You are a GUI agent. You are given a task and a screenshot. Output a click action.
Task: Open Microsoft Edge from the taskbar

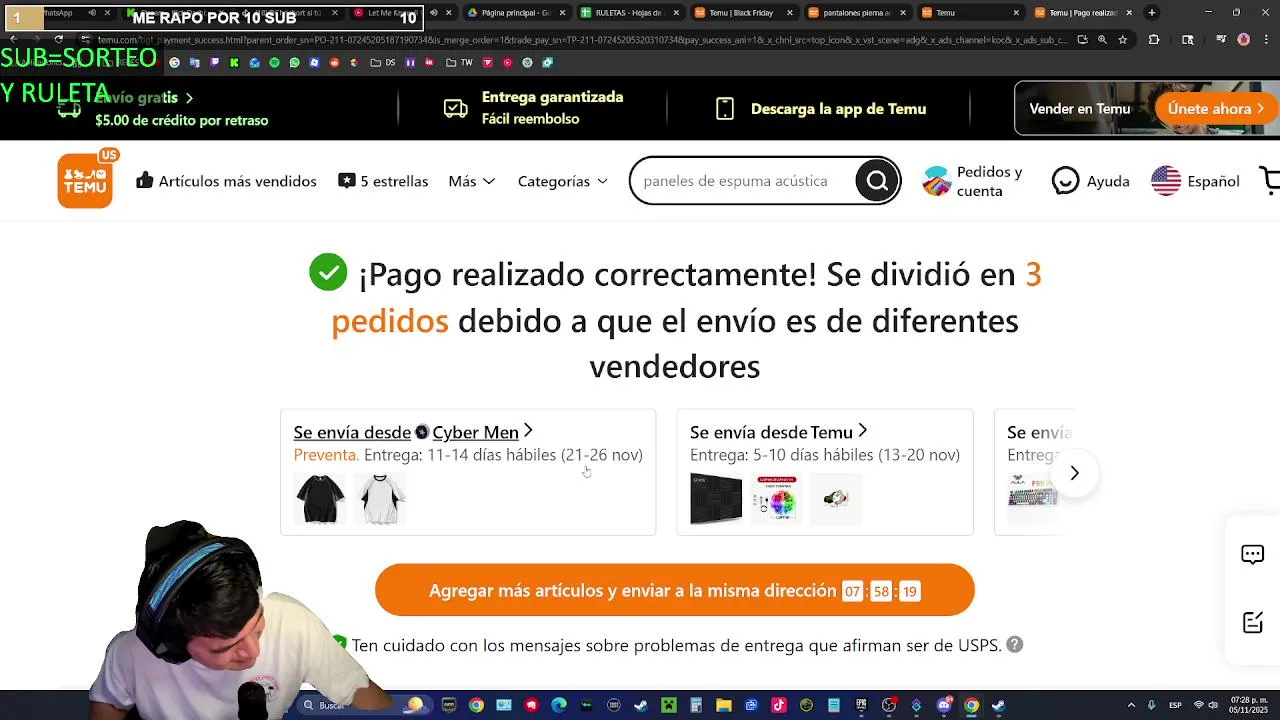tap(559, 706)
